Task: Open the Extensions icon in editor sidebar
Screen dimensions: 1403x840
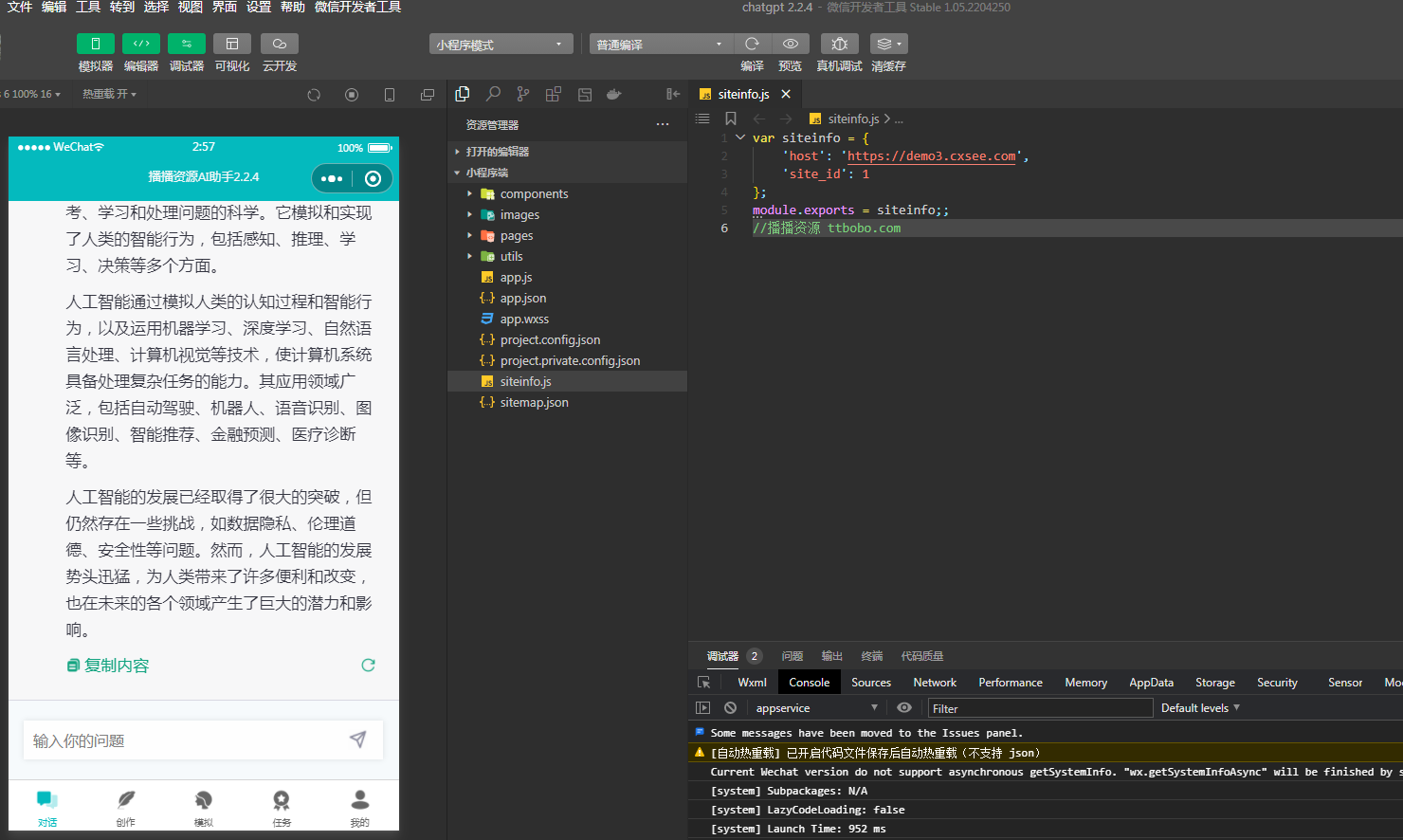Action: tap(554, 94)
